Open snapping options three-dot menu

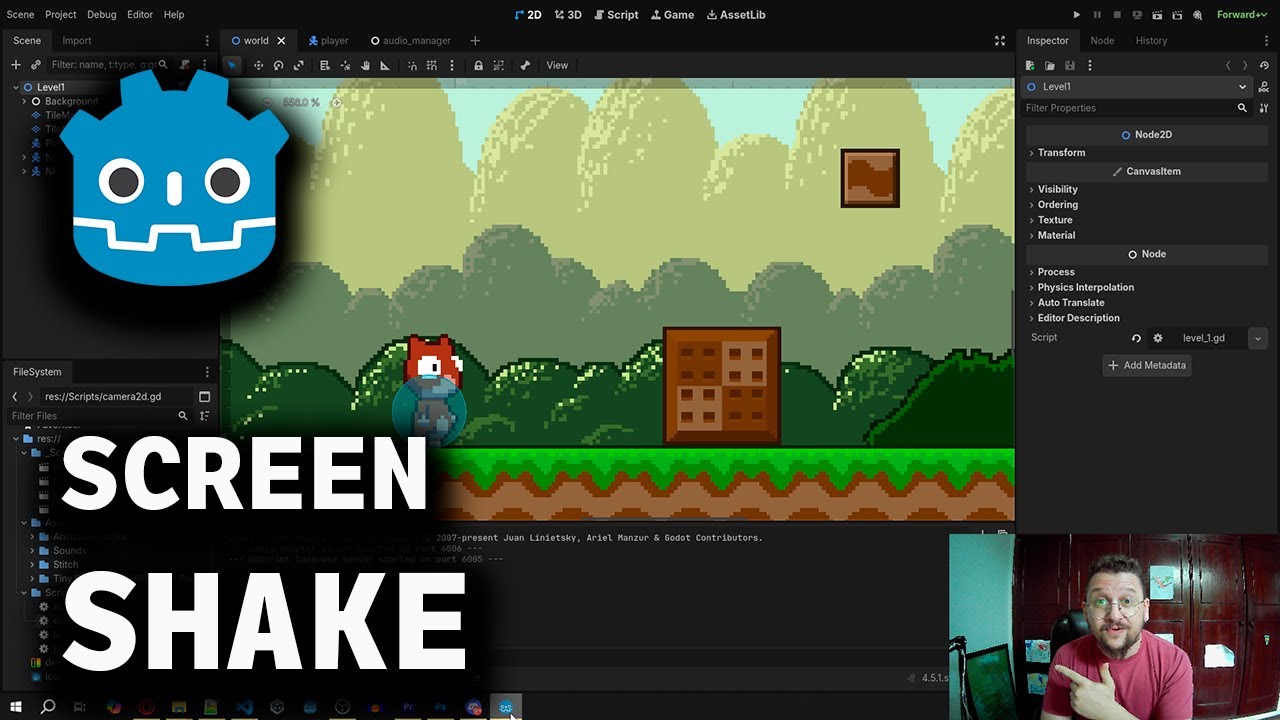pyautogui.click(x=452, y=65)
